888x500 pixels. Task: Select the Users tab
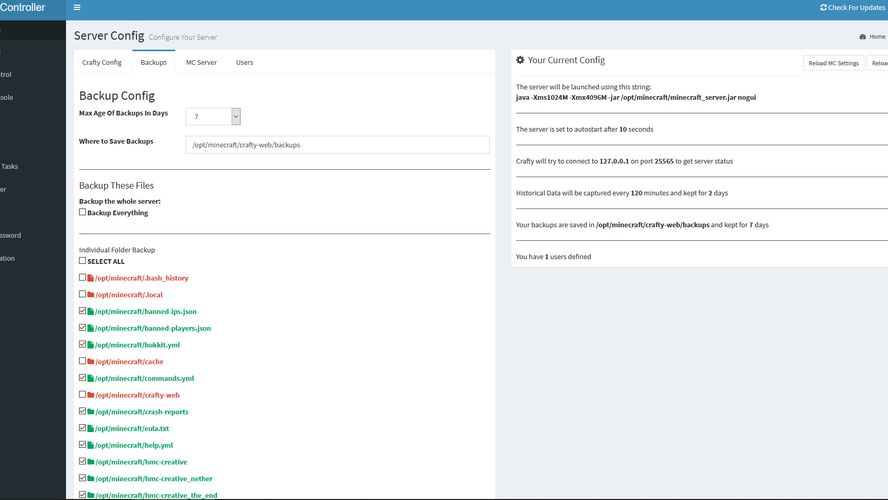244,63
